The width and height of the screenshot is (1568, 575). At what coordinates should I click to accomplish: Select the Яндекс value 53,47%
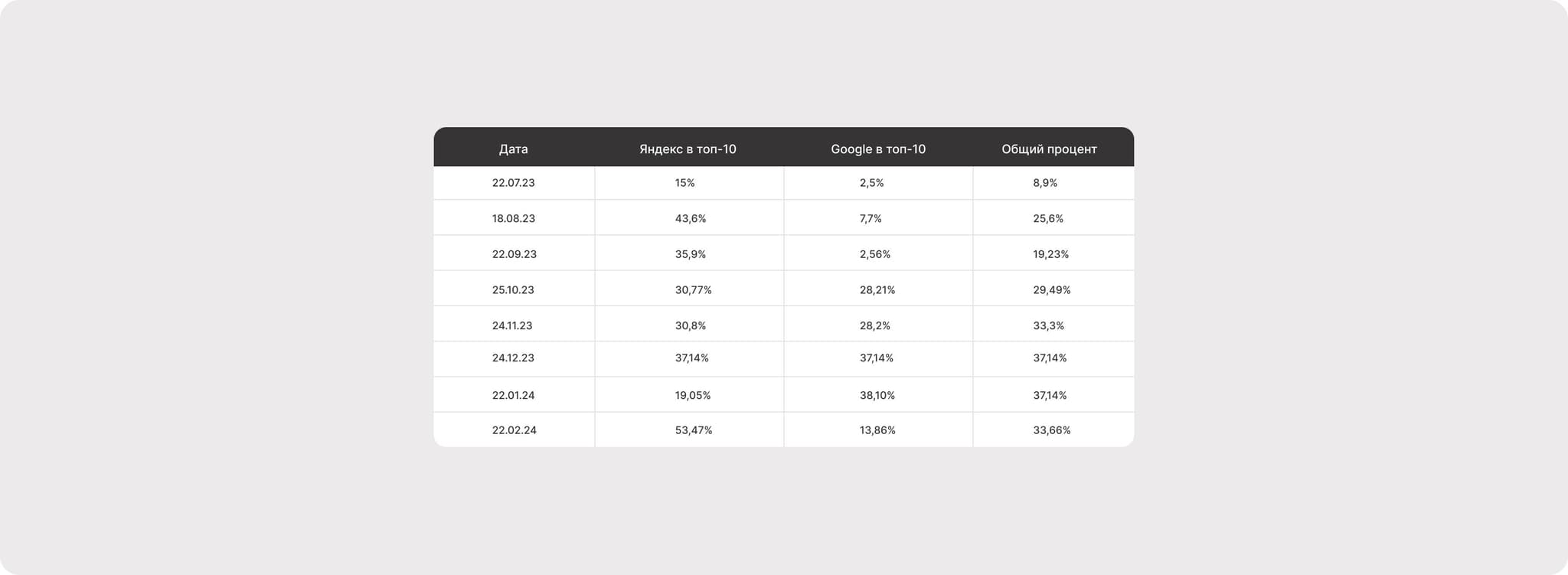[693, 430]
